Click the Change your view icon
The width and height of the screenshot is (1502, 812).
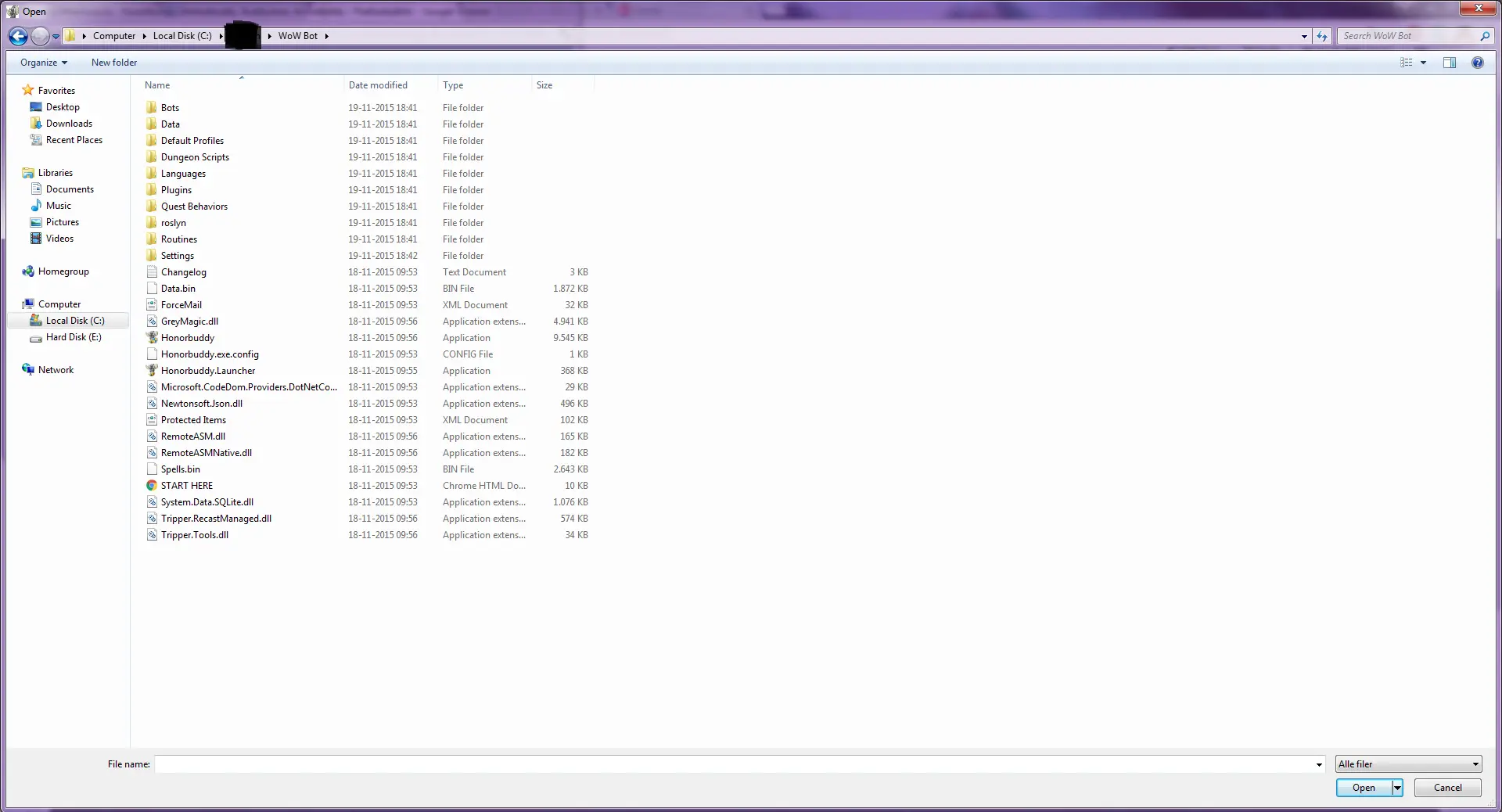(1406, 63)
